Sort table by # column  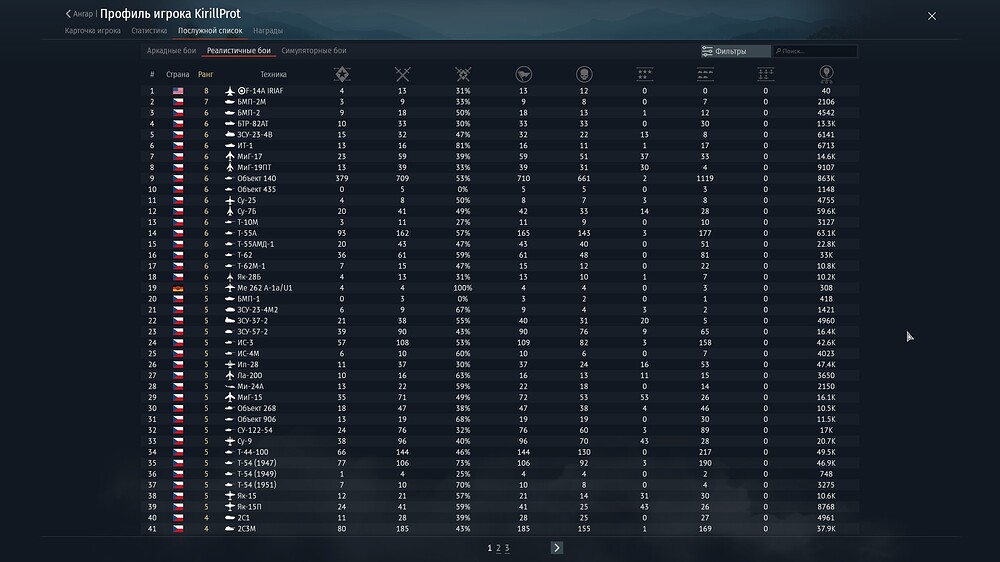[x=152, y=75]
